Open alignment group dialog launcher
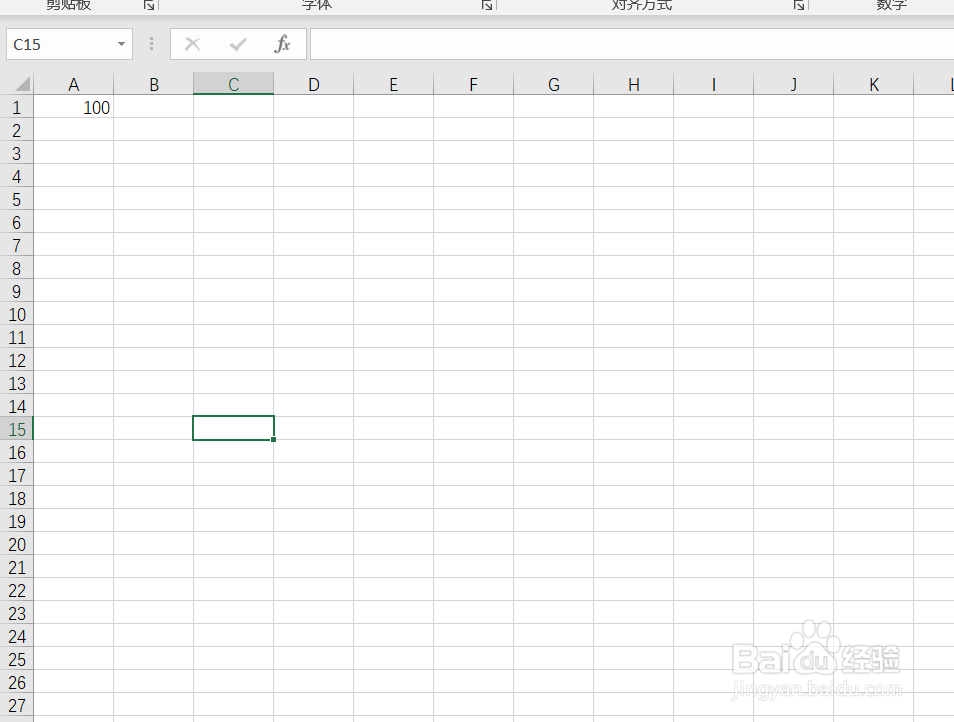 (x=799, y=5)
